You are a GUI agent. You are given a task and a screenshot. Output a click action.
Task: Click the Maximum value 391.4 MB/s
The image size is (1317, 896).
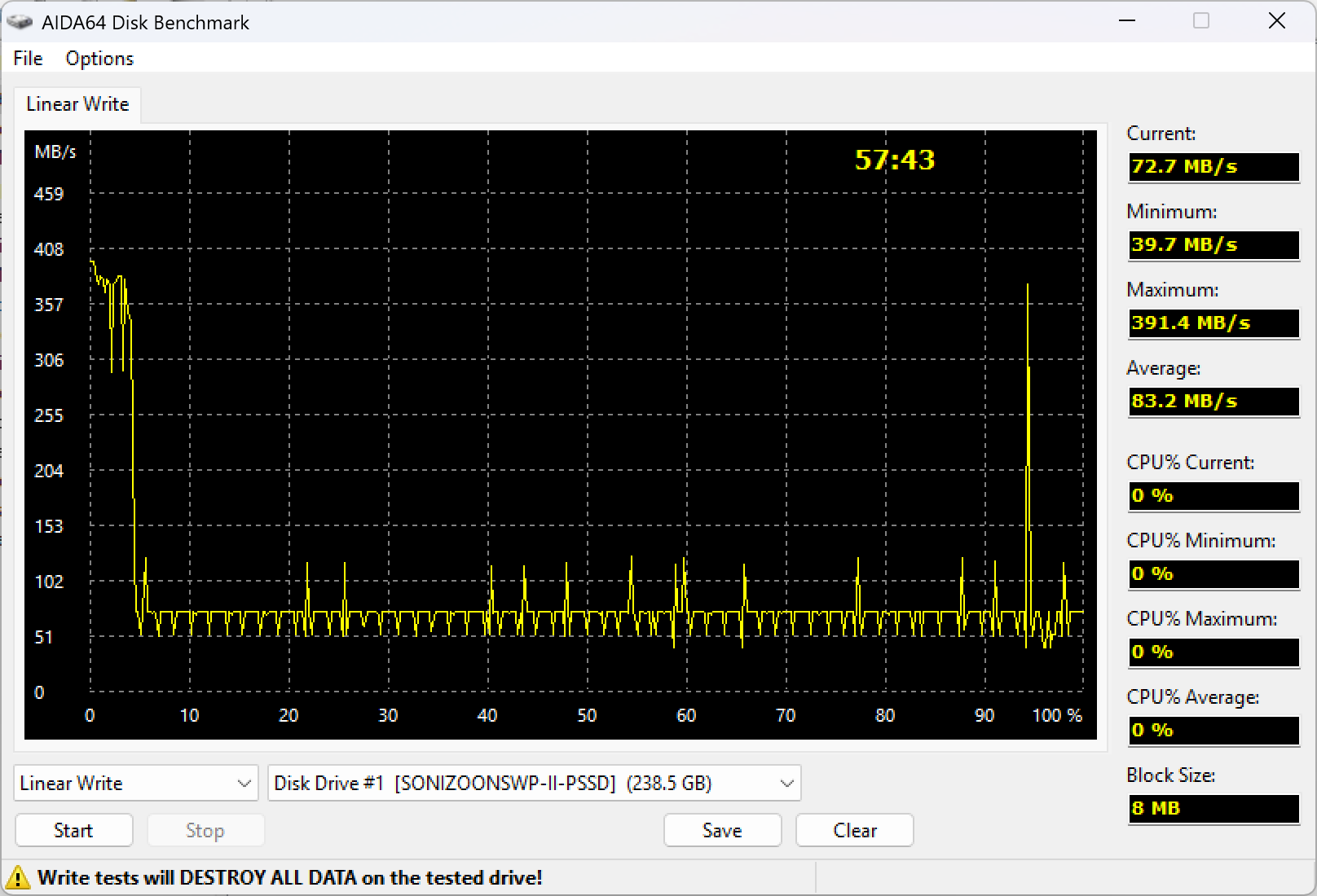(1213, 323)
